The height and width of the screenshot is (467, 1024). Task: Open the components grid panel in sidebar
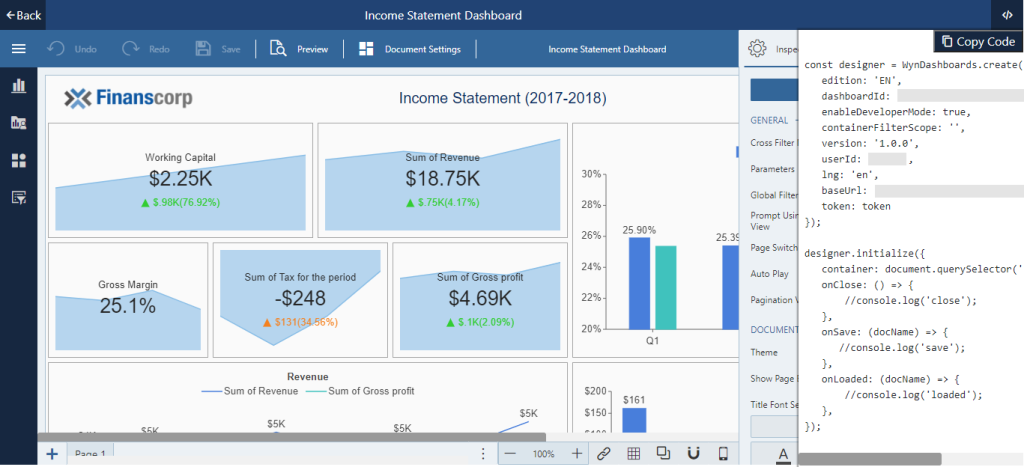pyautogui.click(x=18, y=160)
